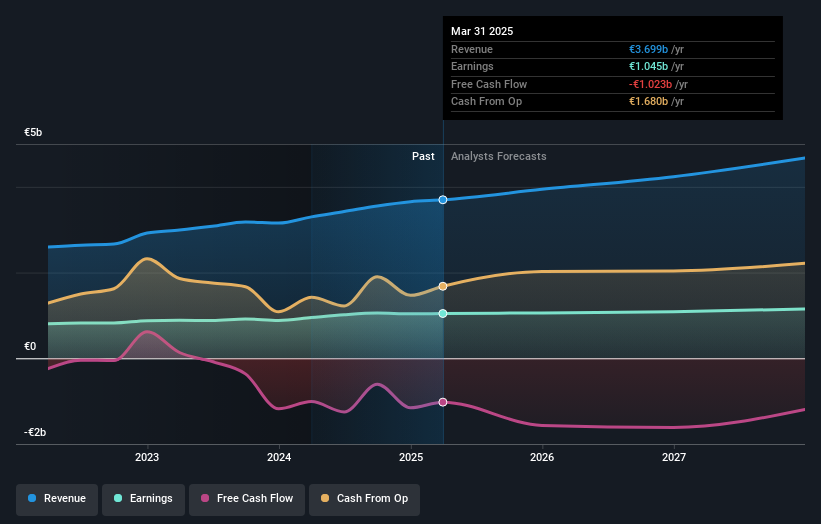Click the €0 y-axis label
Viewport: 821px width, 524px height.
click(x=30, y=347)
